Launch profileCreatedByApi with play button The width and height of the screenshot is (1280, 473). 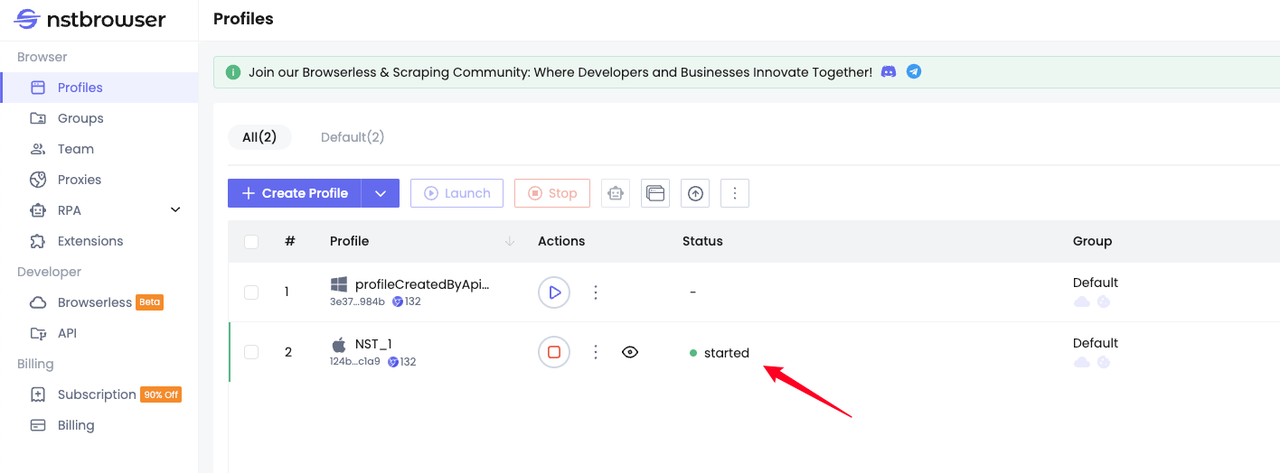[554, 292]
